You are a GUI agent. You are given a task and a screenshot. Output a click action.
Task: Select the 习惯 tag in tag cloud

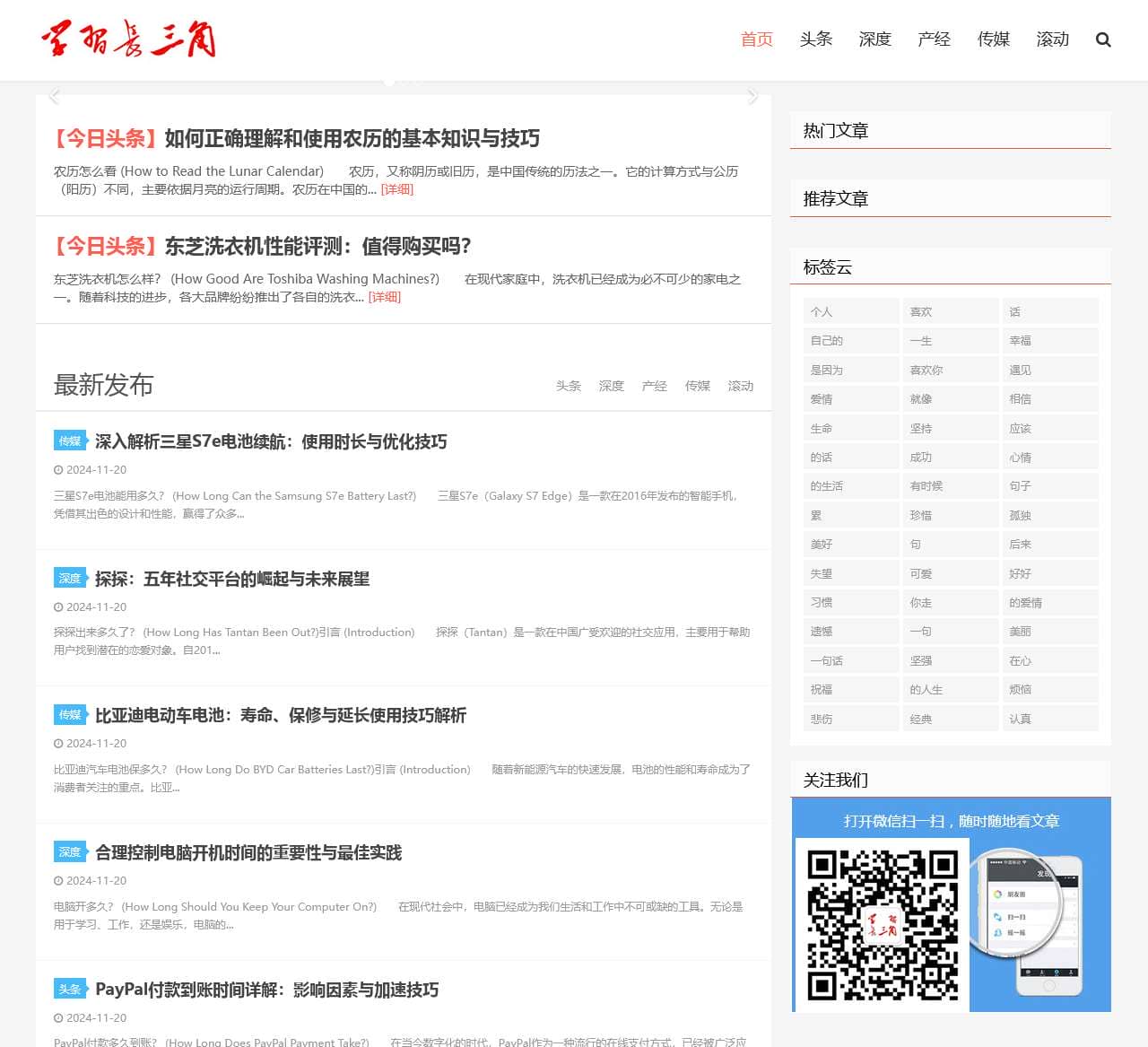click(x=851, y=602)
